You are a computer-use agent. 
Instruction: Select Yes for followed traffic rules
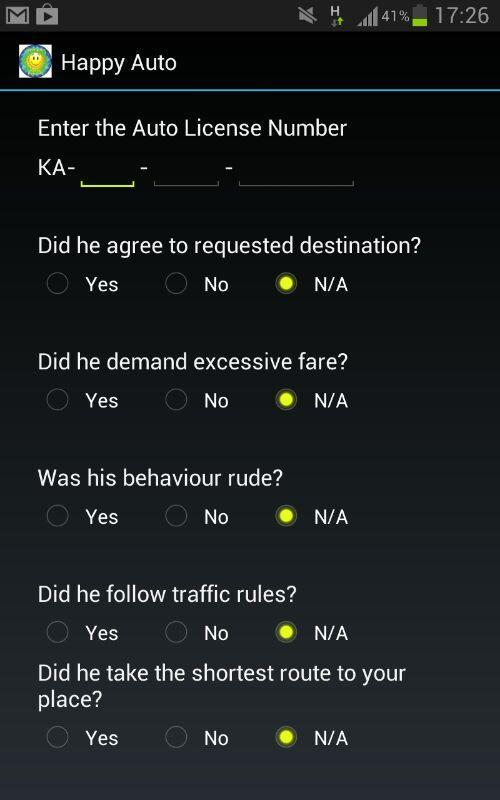coord(82,633)
